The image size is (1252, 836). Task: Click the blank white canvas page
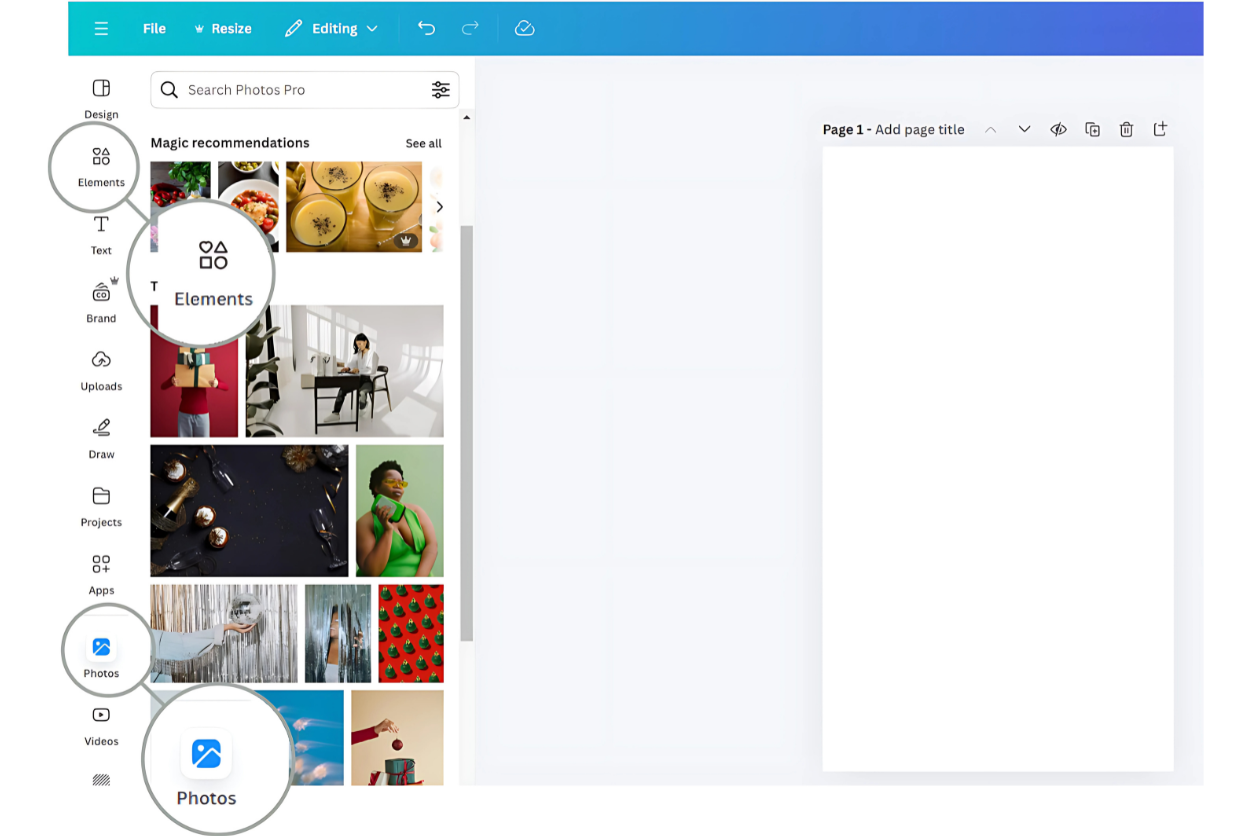(x=998, y=459)
